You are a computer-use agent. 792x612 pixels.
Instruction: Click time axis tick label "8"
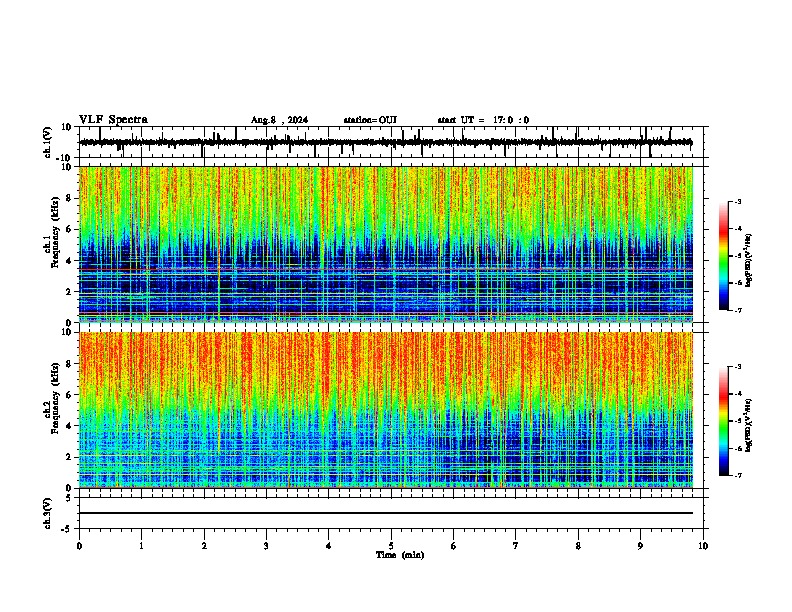[x=578, y=546]
